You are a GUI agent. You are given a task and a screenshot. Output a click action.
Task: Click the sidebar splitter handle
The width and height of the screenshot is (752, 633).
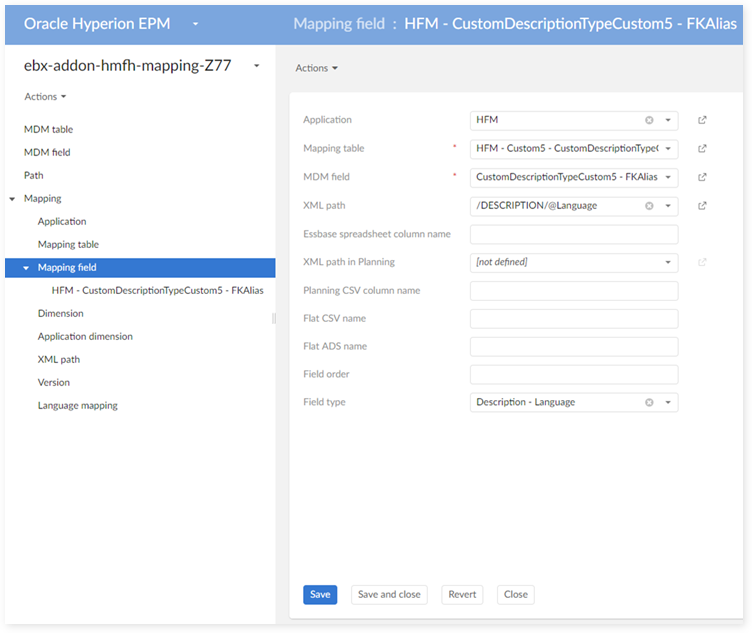[274, 319]
